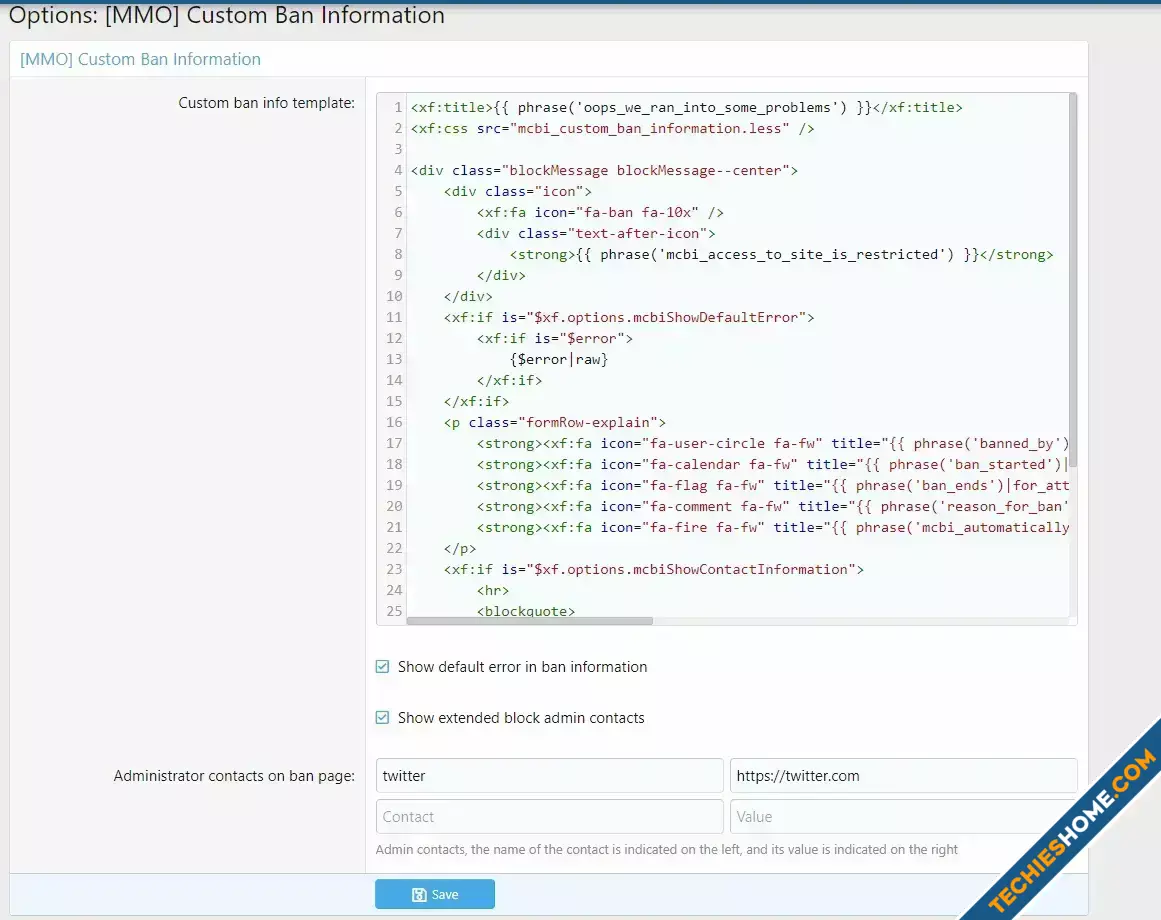Click line 12 xf:if $error code

[x=555, y=338]
